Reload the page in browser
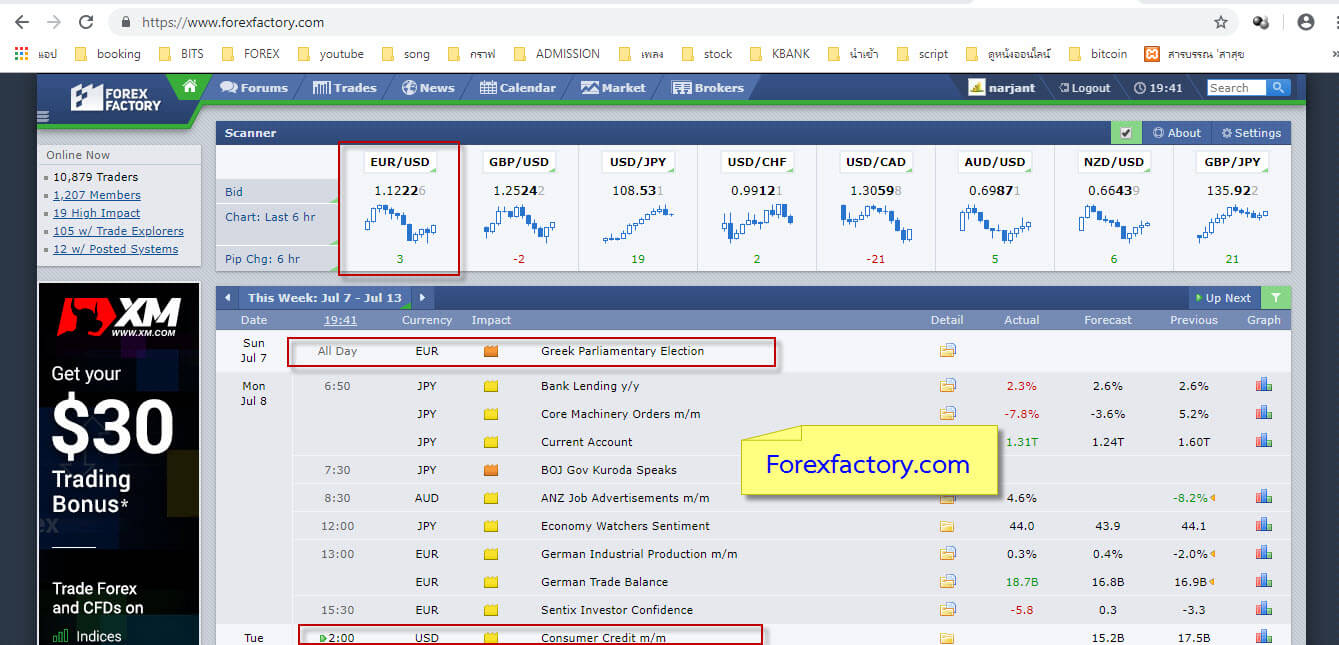1339x645 pixels. click(x=86, y=22)
